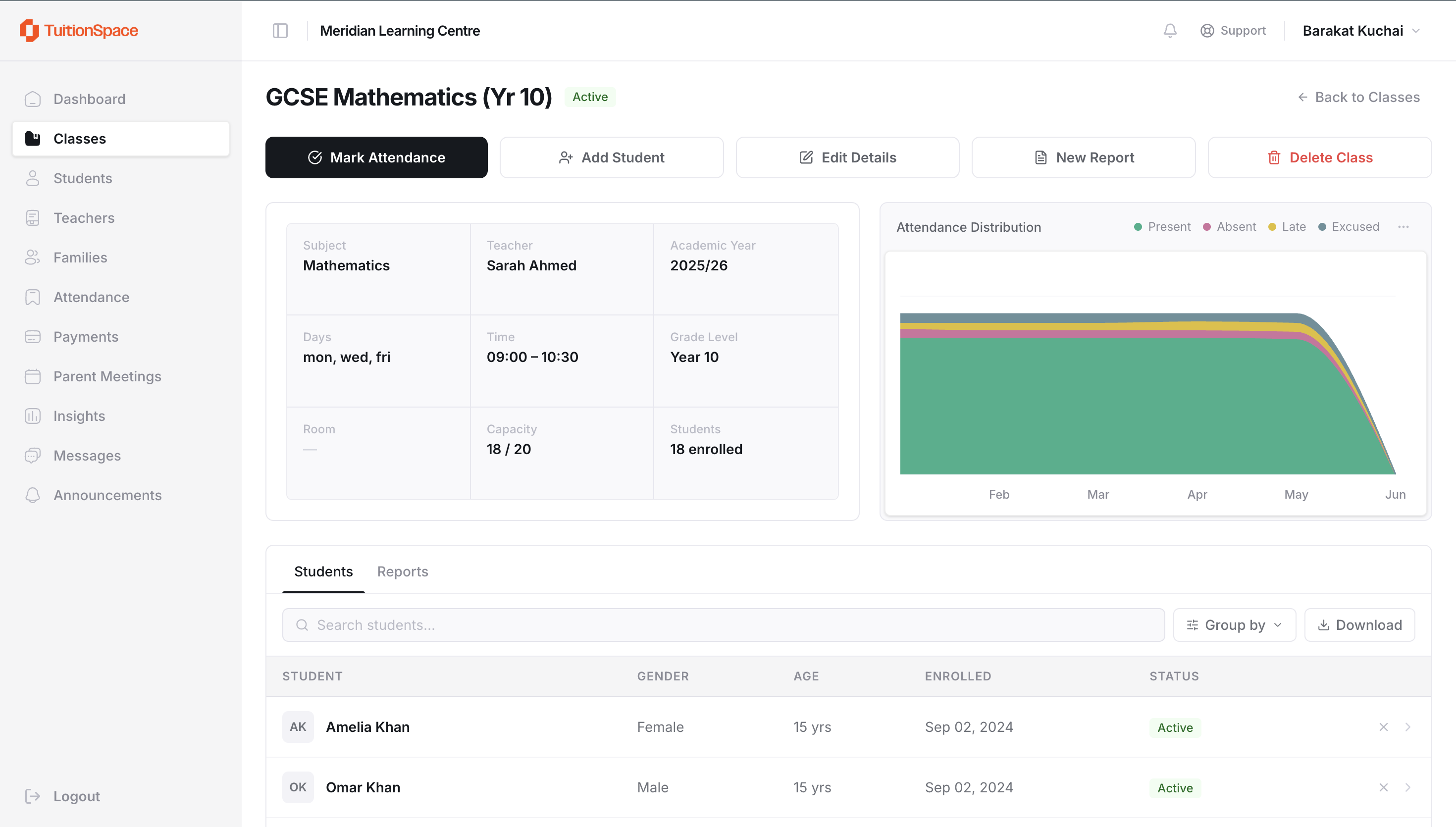This screenshot has width=1456, height=827.
Task: Toggle the sidebar collapse icon
Action: coord(280,31)
